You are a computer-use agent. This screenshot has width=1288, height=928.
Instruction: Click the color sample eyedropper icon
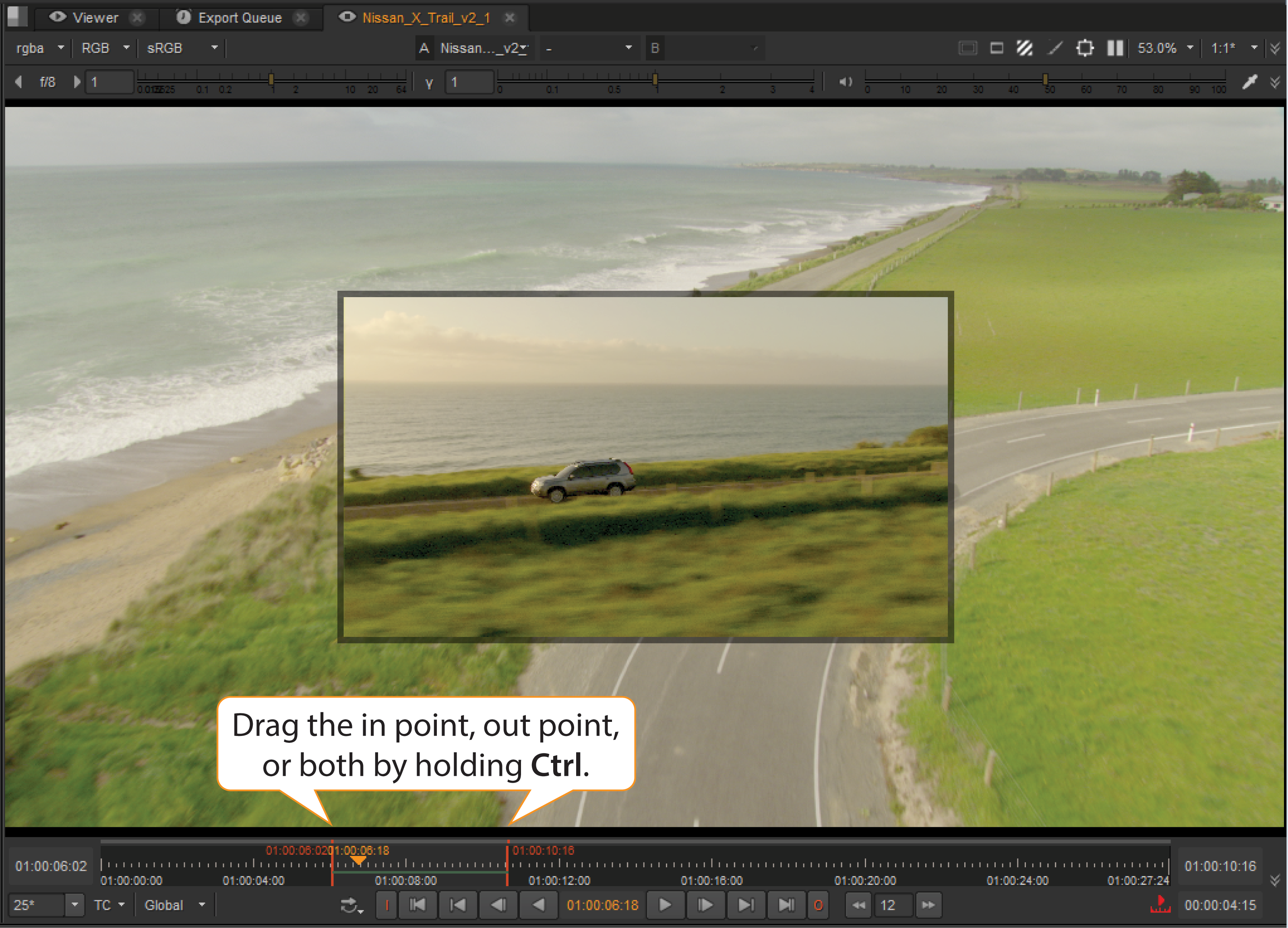(1249, 82)
